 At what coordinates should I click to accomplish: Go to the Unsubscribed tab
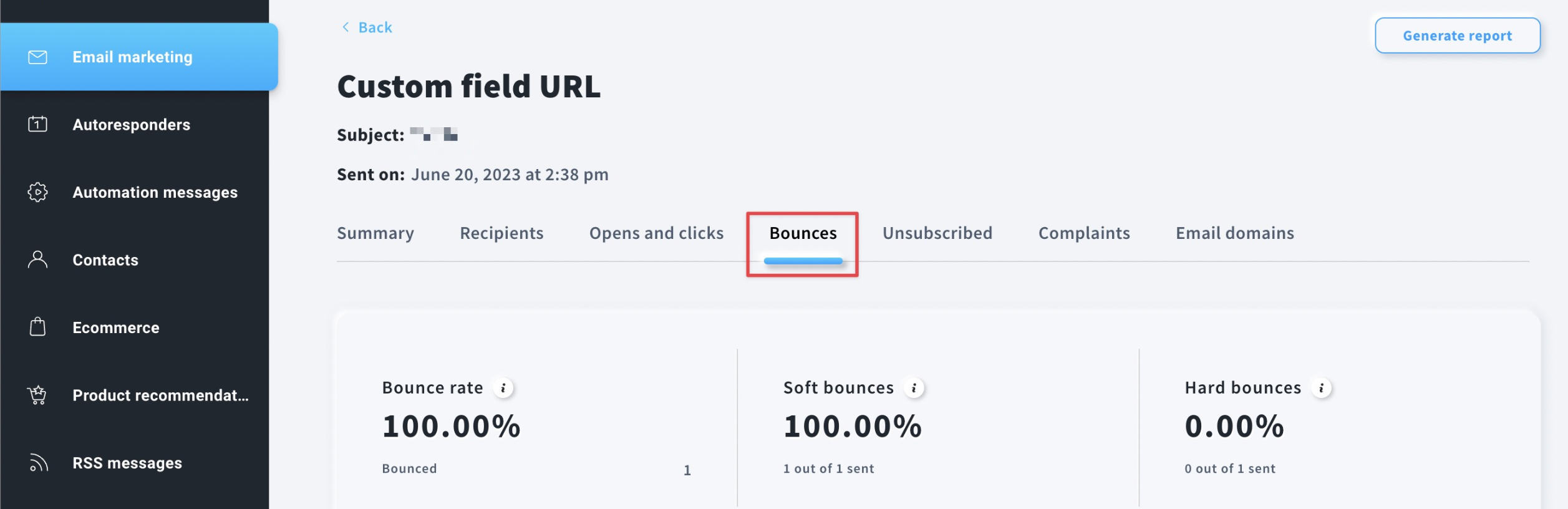click(x=937, y=233)
